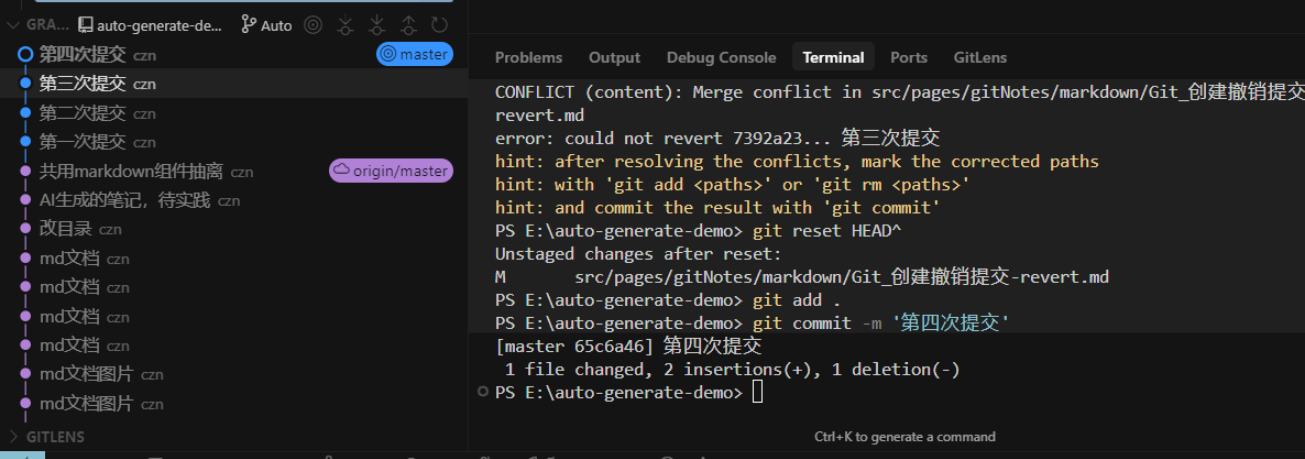
Task: Select the 第三次提交 commit in graph
Action: point(82,84)
